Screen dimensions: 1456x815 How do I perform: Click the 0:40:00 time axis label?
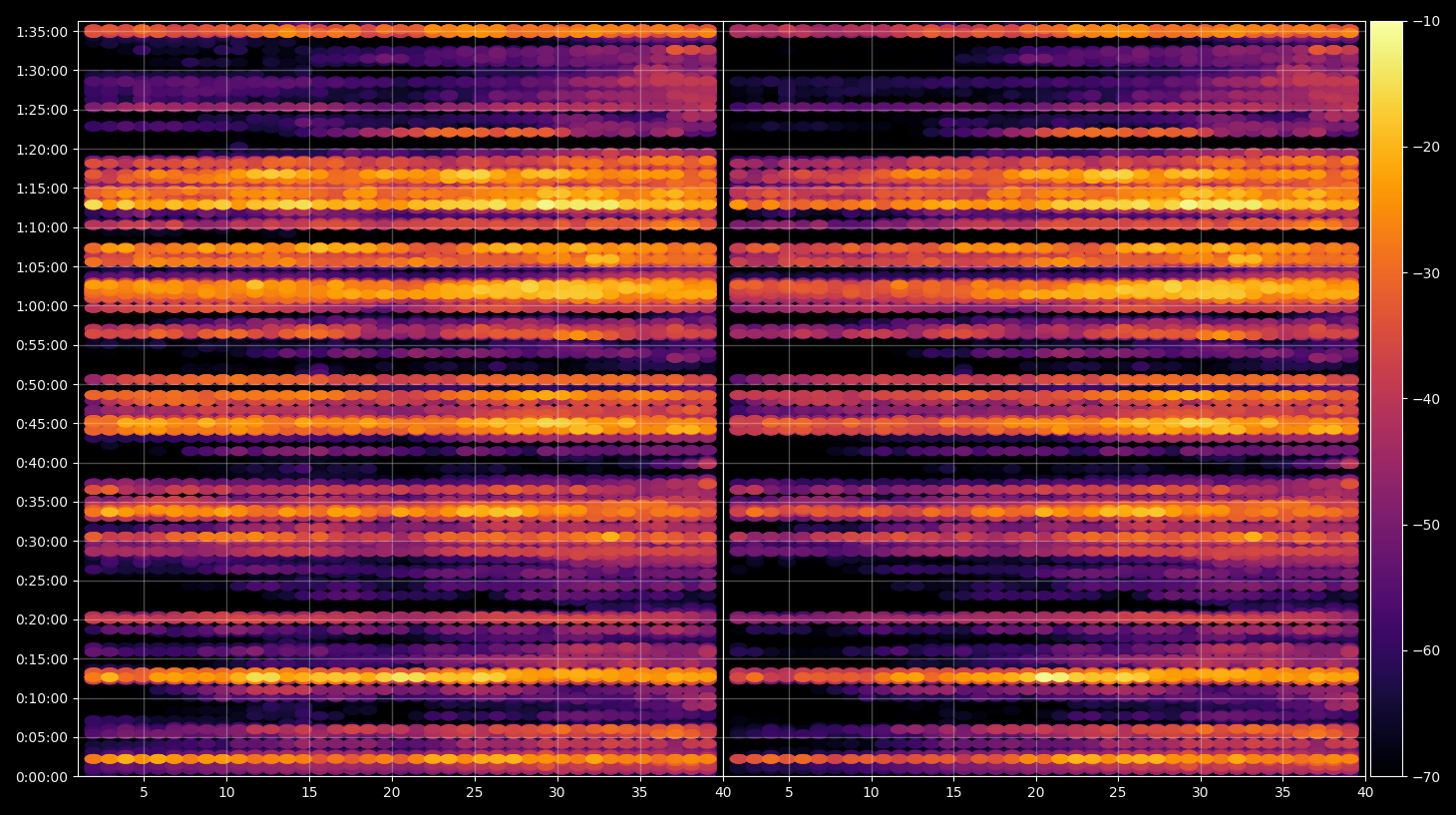(42, 463)
